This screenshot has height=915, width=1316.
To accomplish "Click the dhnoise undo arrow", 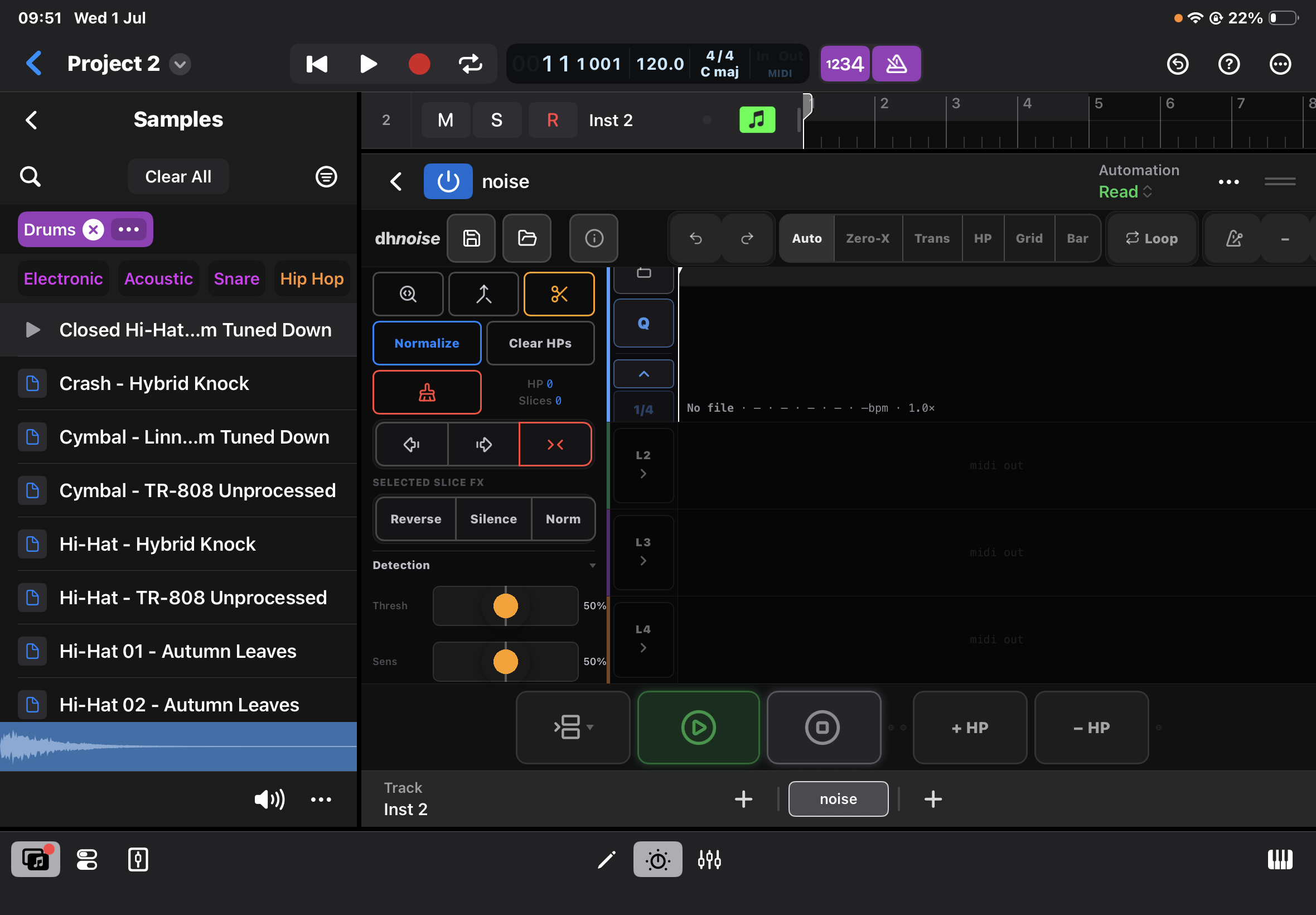I will tap(696, 238).
